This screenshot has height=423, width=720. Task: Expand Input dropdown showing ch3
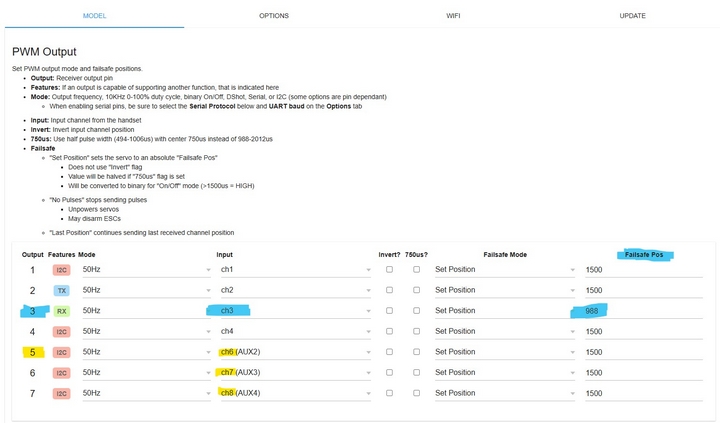point(294,311)
